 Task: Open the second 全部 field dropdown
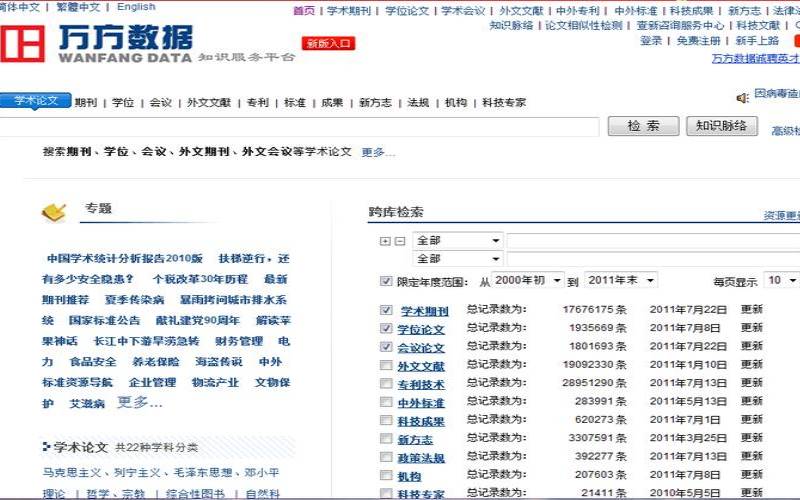(458, 259)
